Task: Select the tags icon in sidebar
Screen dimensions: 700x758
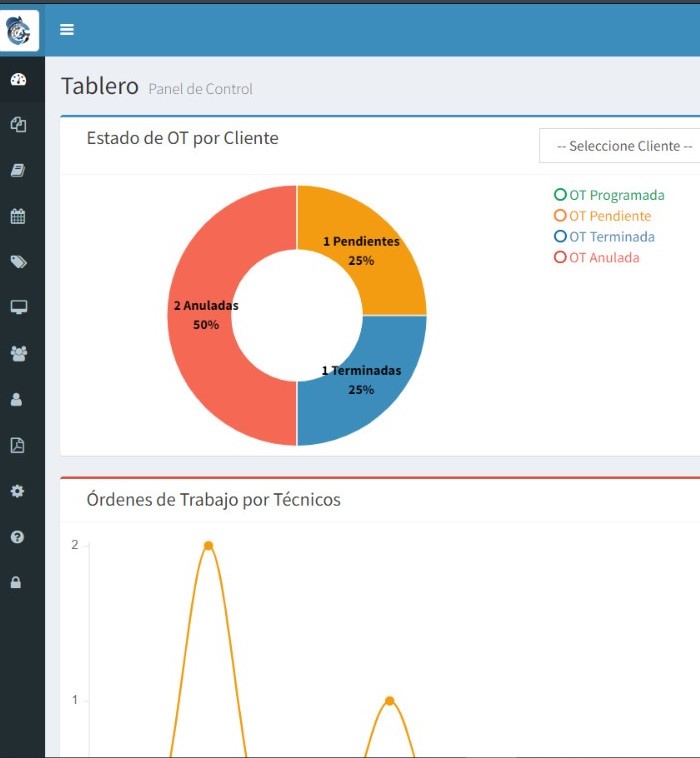Action: [18, 262]
